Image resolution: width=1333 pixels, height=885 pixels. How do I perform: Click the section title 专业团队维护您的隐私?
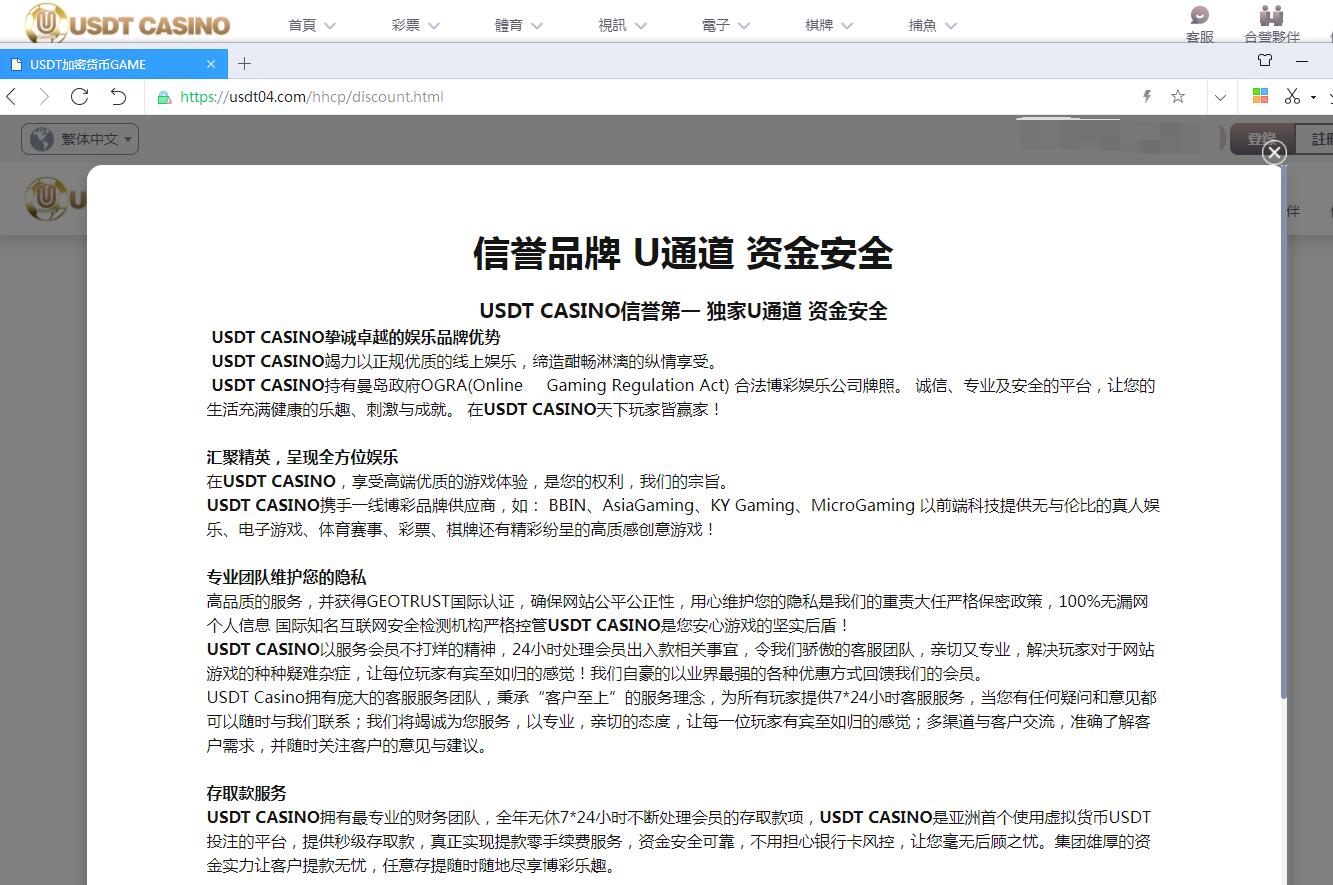tap(286, 578)
